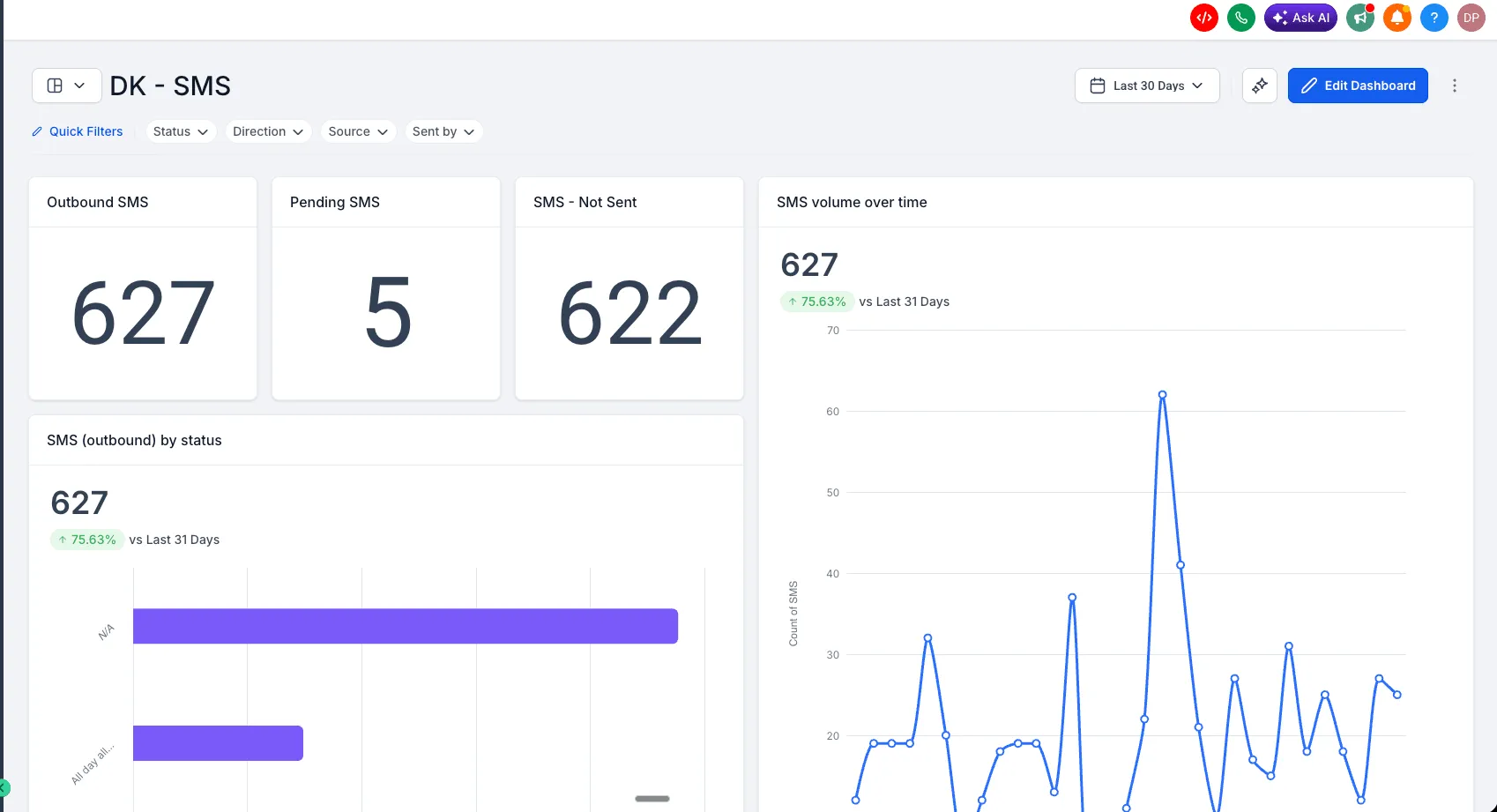The width and height of the screenshot is (1497, 812).
Task: Click the All day status bar
Action: (218, 743)
